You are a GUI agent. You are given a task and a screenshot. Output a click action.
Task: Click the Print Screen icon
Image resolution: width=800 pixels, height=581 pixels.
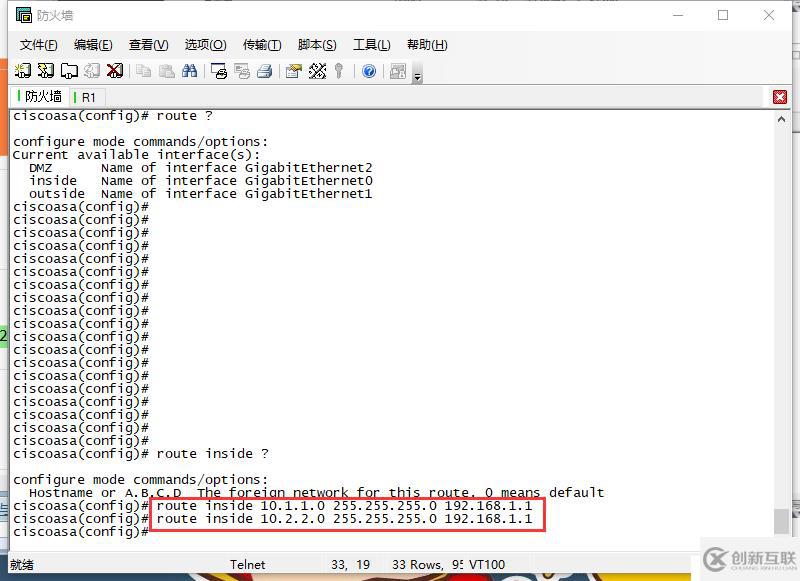219,71
